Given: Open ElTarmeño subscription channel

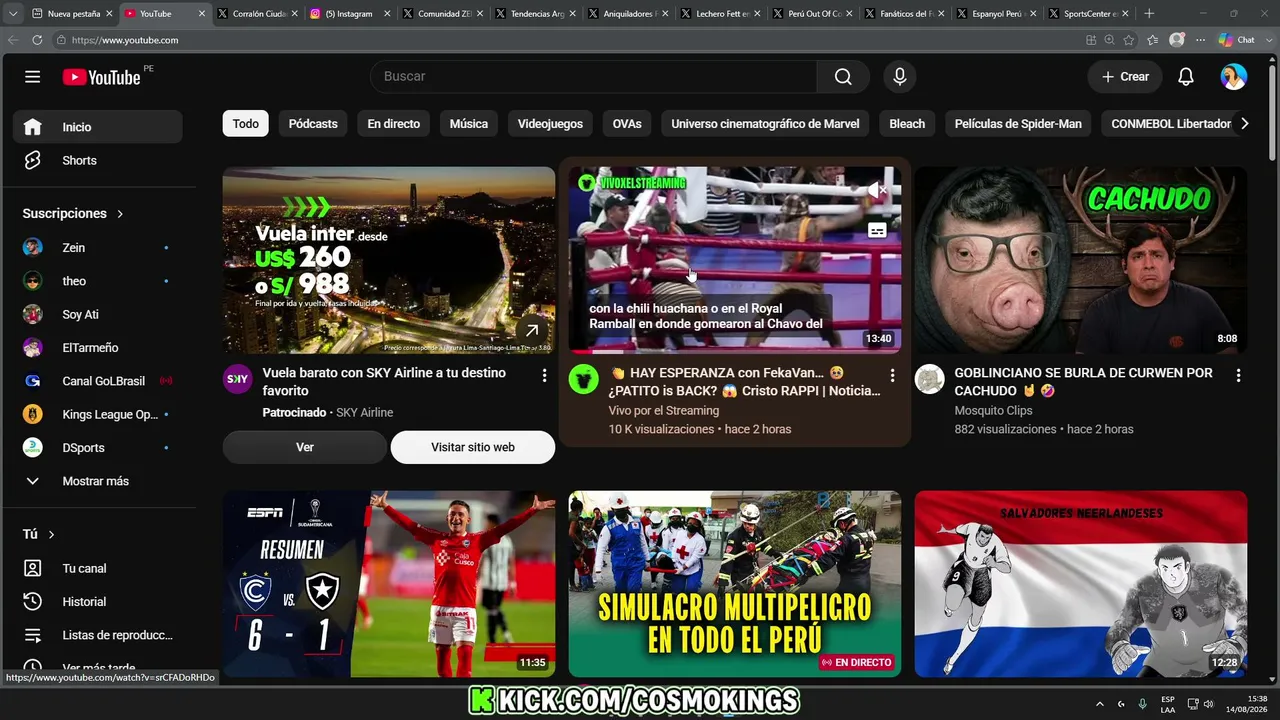Looking at the screenshot, I should pyautogui.click(x=97, y=347).
